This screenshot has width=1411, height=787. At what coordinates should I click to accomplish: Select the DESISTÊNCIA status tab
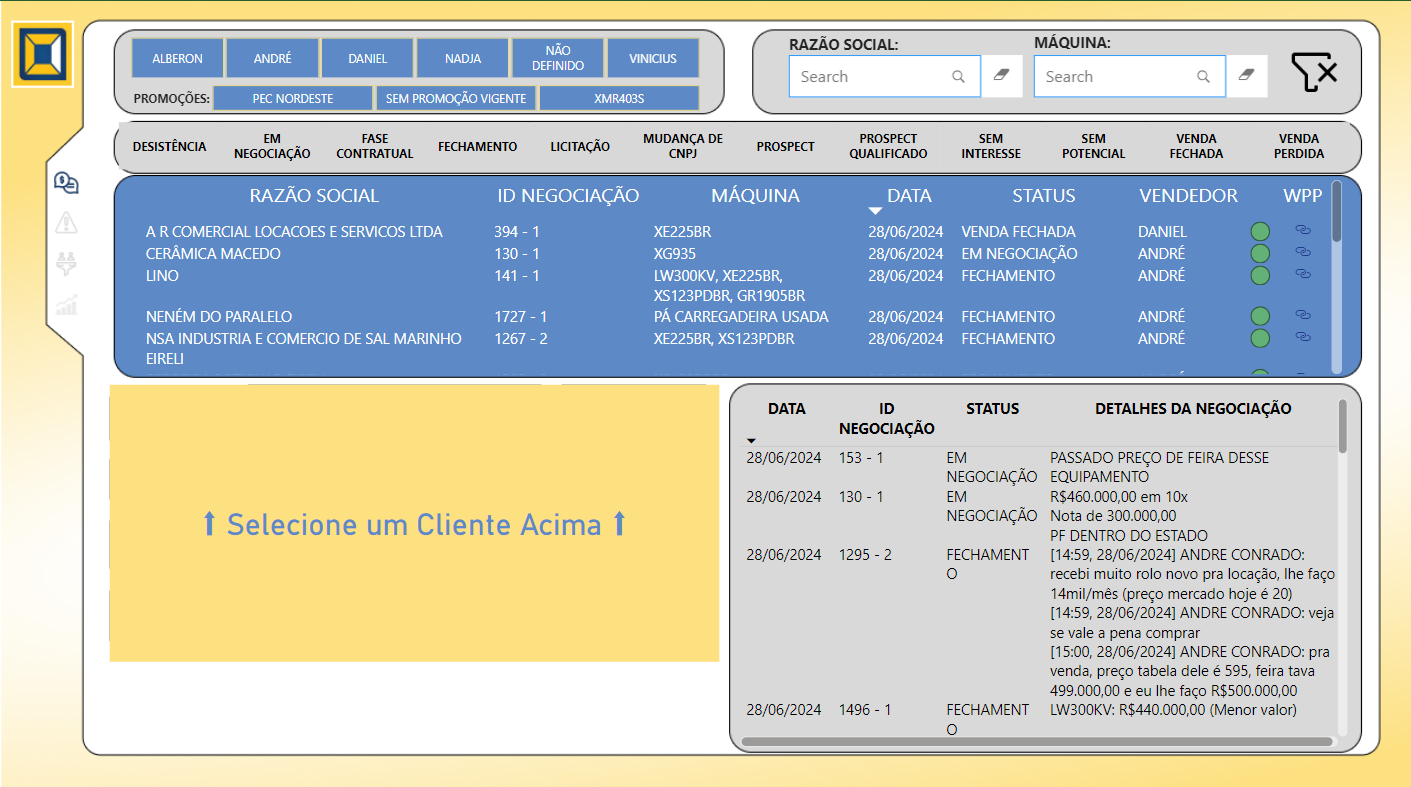[169, 146]
